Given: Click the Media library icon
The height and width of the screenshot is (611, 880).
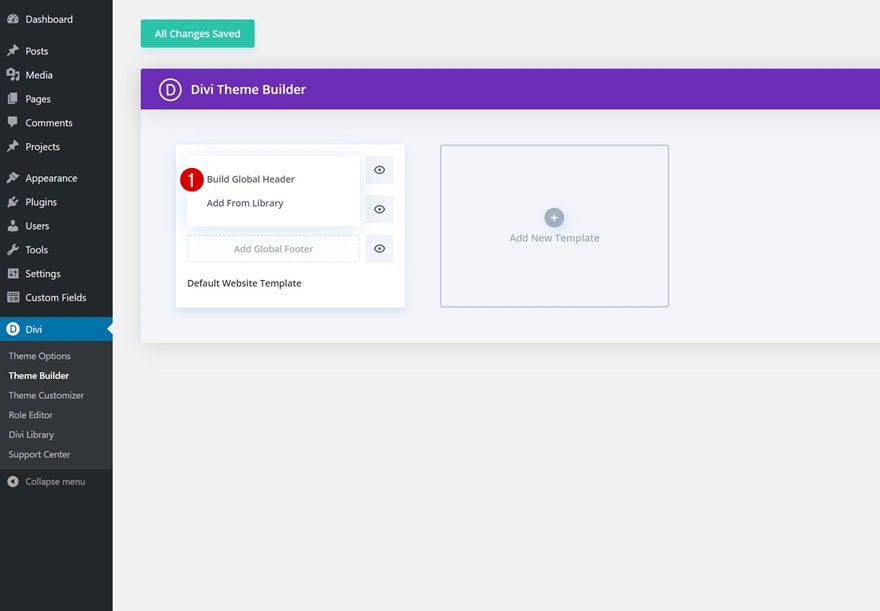Looking at the screenshot, I should [x=13, y=75].
